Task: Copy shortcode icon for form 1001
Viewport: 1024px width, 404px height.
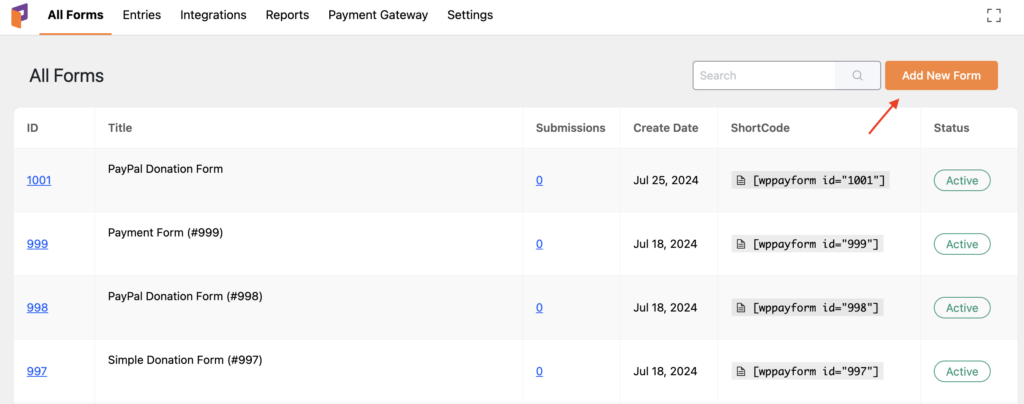Action: (x=740, y=180)
